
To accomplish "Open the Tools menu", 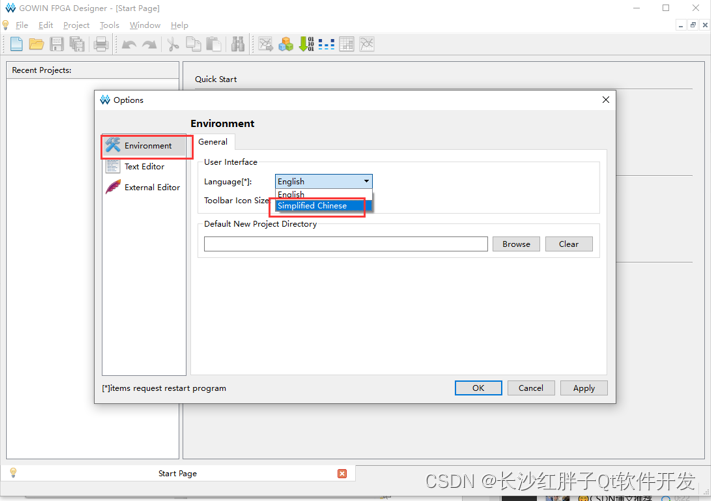I will click(x=109, y=25).
